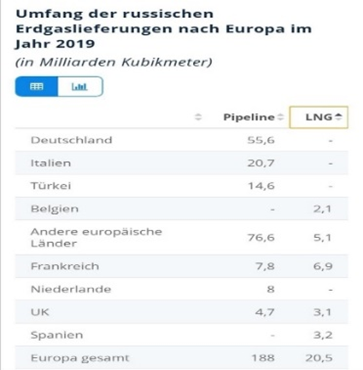Select Belgien LNG value 2,1

point(323,209)
